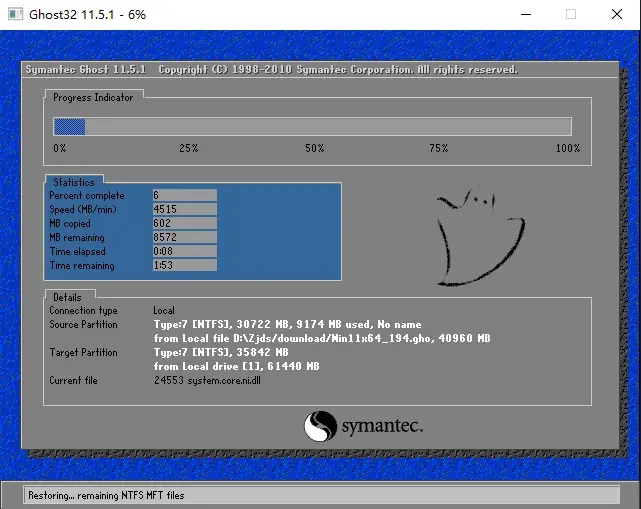
Task: Click the 50% progress scale label
Action: 314,148
